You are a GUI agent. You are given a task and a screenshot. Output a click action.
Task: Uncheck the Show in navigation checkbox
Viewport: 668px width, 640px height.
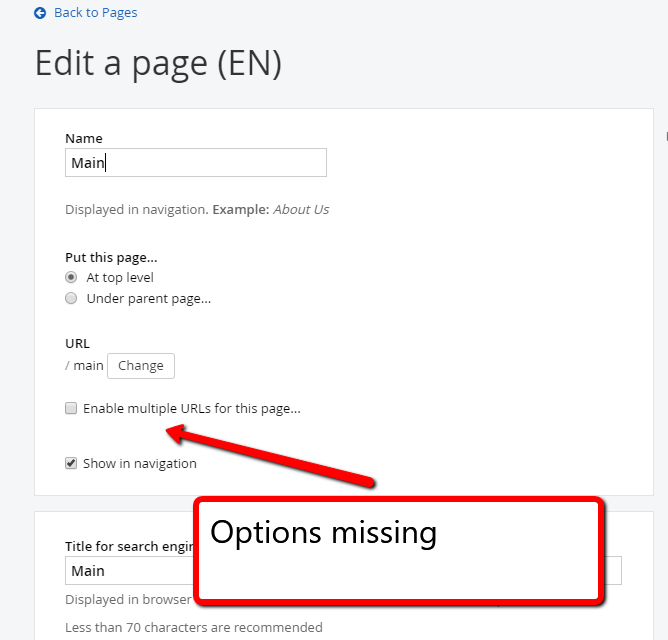[x=71, y=463]
